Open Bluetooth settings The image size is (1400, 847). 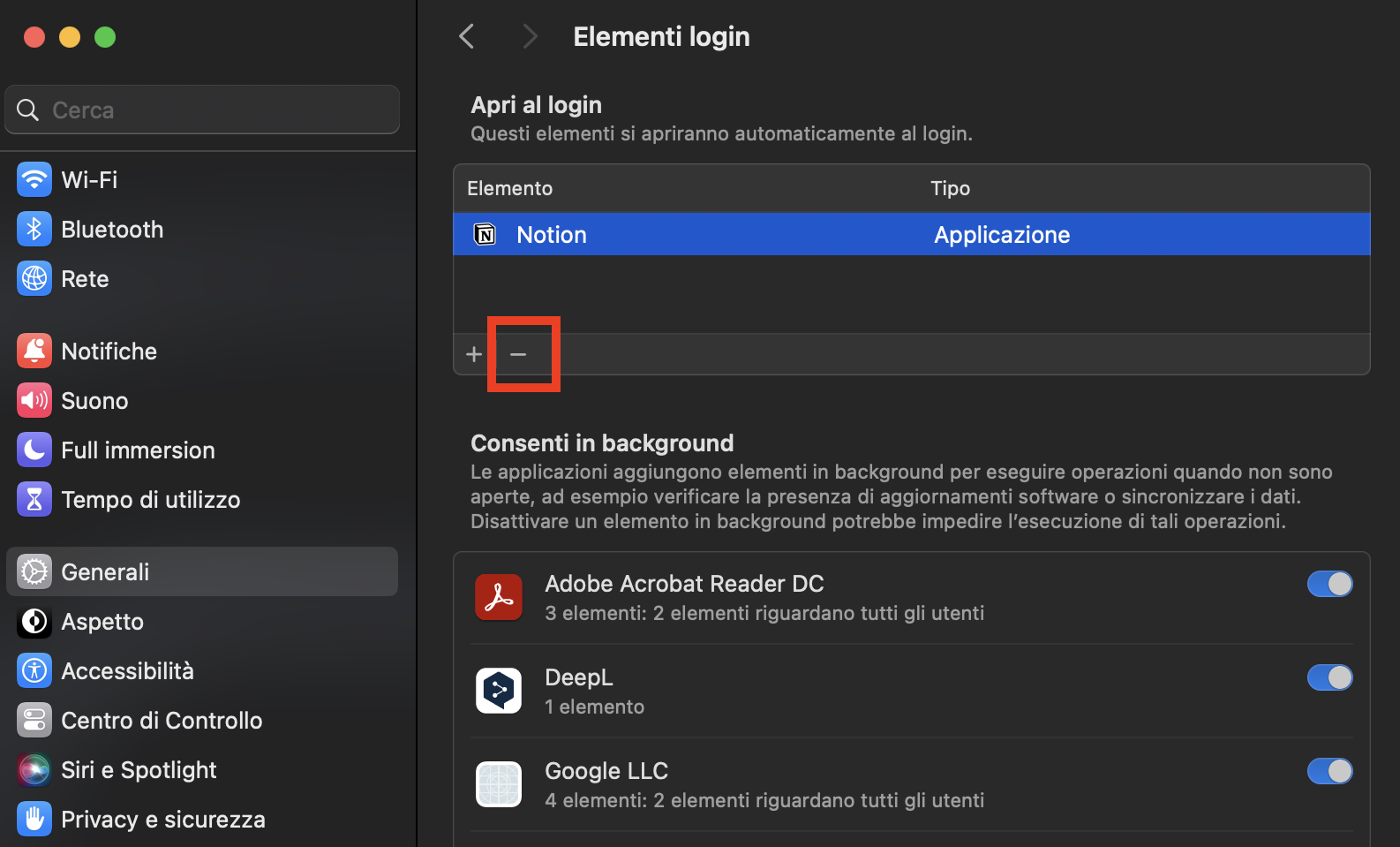[x=202, y=230]
